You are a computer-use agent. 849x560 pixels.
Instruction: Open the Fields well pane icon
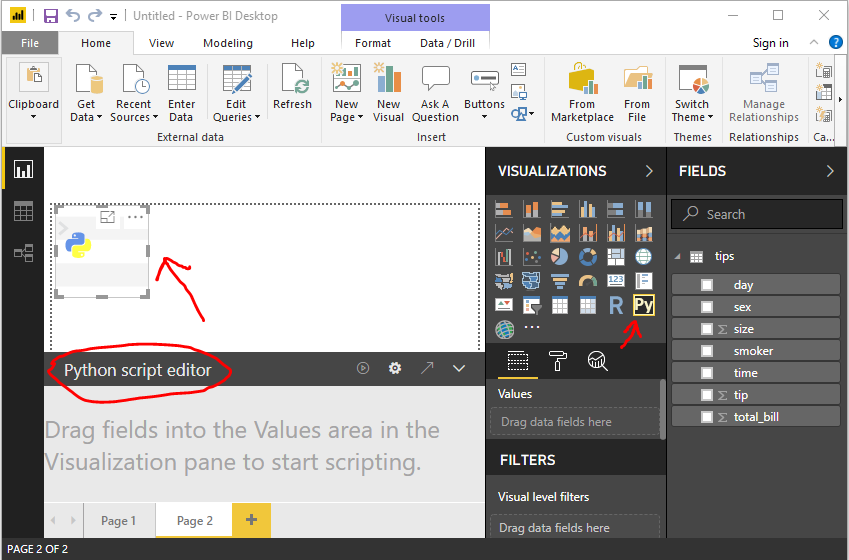pos(518,361)
